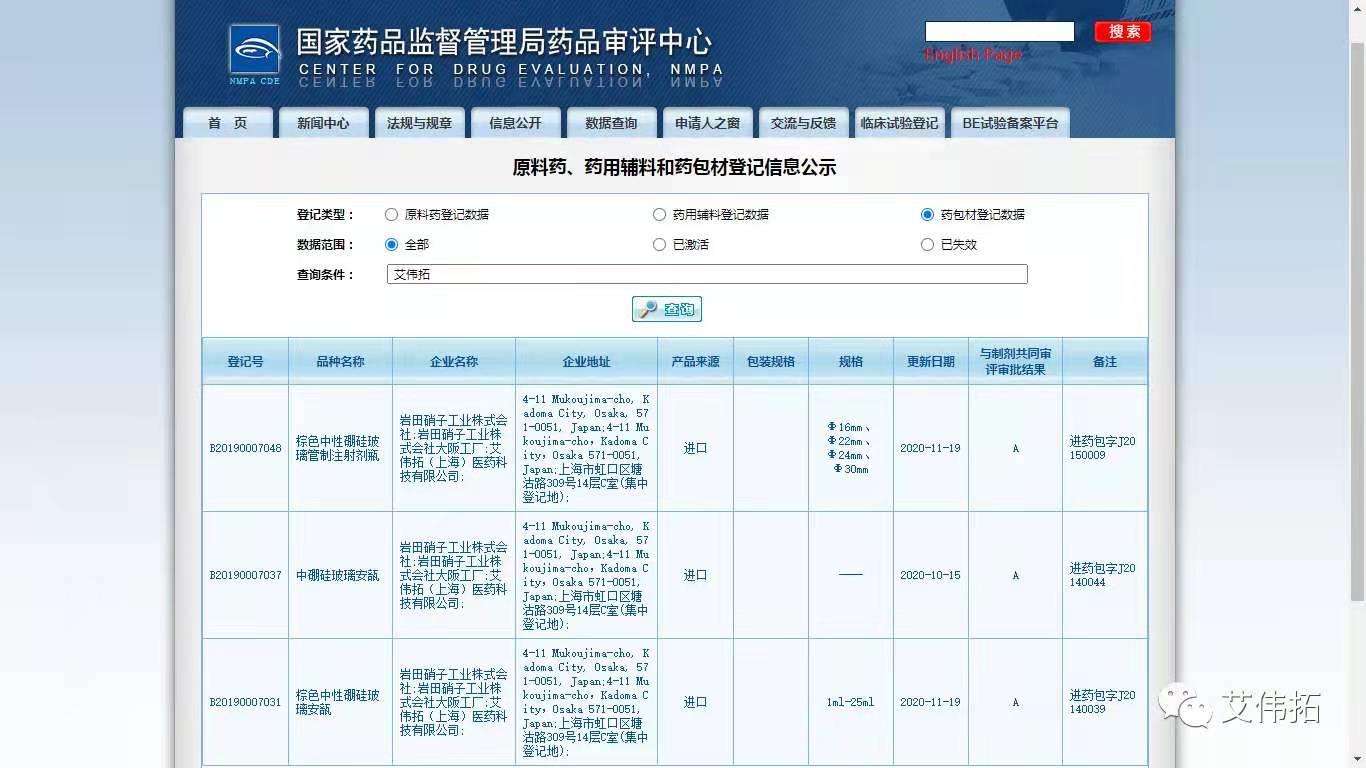Click the red 搜索 search button
The width and height of the screenshot is (1366, 768).
click(x=1122, y=31)
